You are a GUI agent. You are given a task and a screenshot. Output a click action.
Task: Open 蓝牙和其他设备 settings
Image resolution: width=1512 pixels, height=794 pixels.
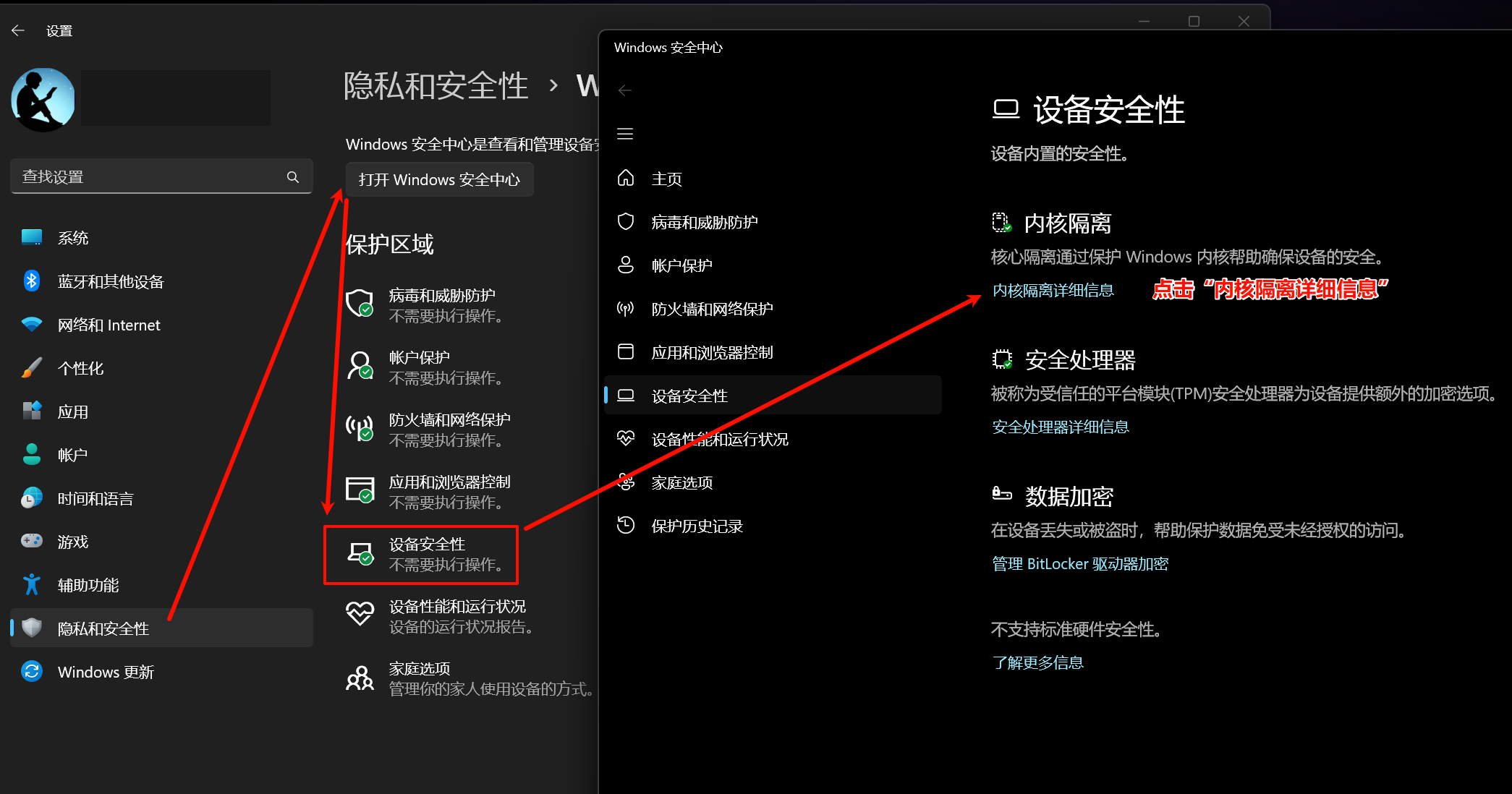pyautogui.click(x=161, y=281)
